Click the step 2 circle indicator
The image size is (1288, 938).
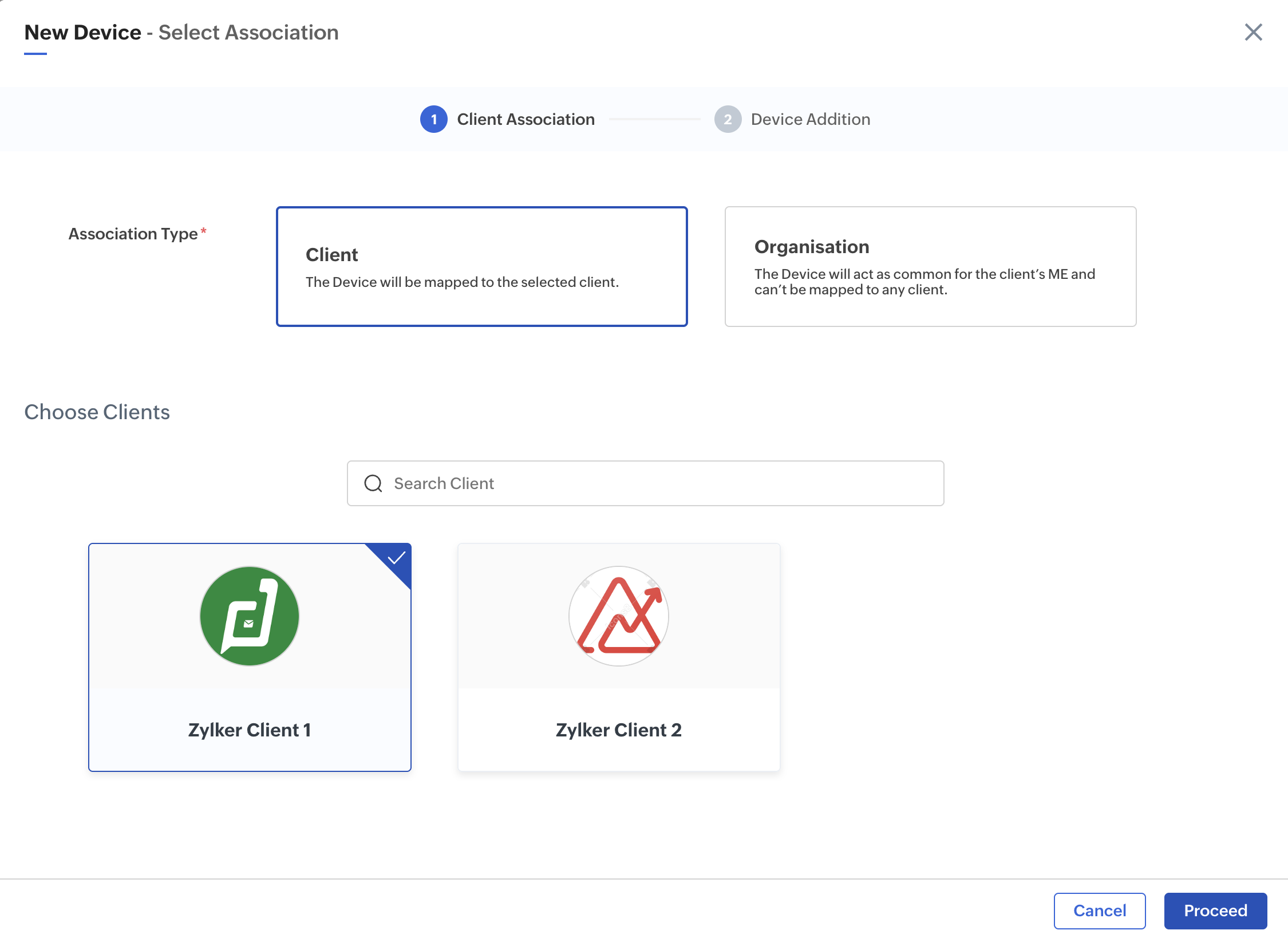728,119
